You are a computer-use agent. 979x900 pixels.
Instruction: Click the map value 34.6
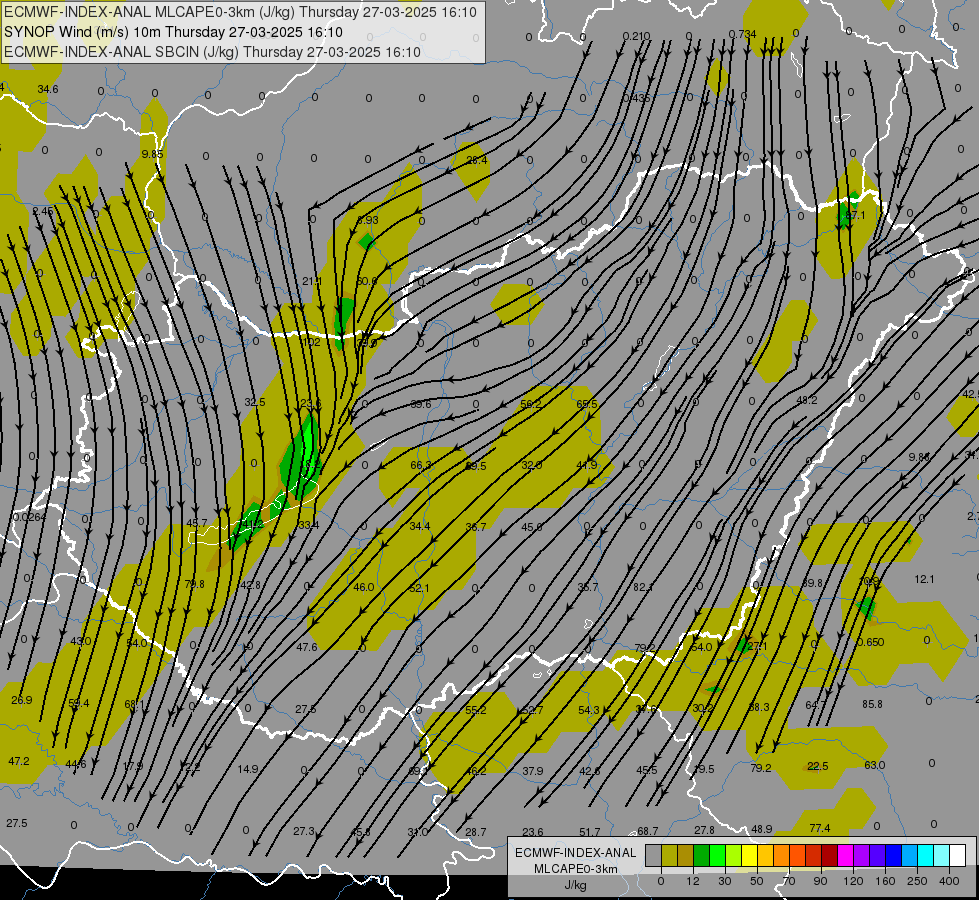(x=47, y=89)
